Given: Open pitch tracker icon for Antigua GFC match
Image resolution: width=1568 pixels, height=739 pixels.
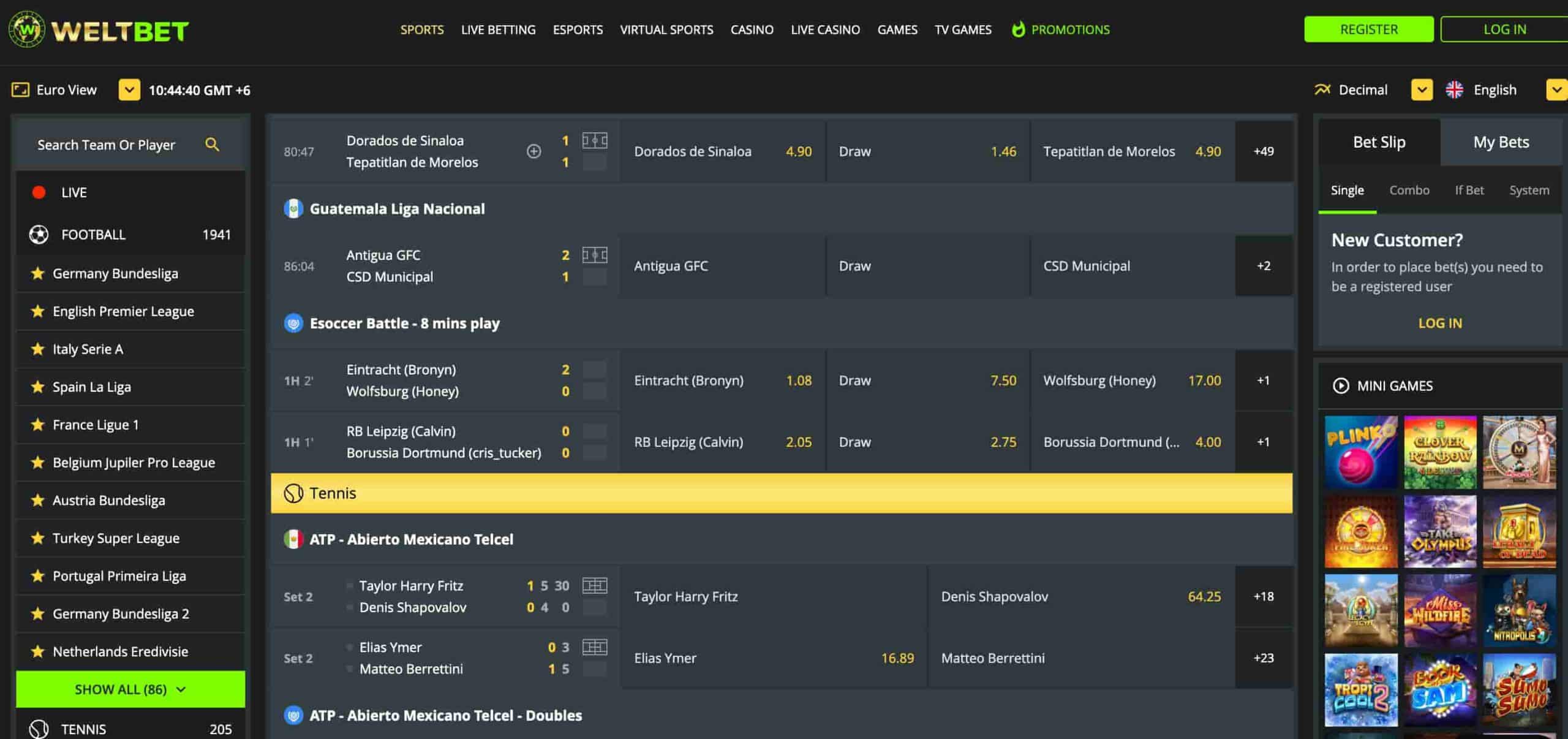Looking at the screenshot, I should (x=594, y=255).
